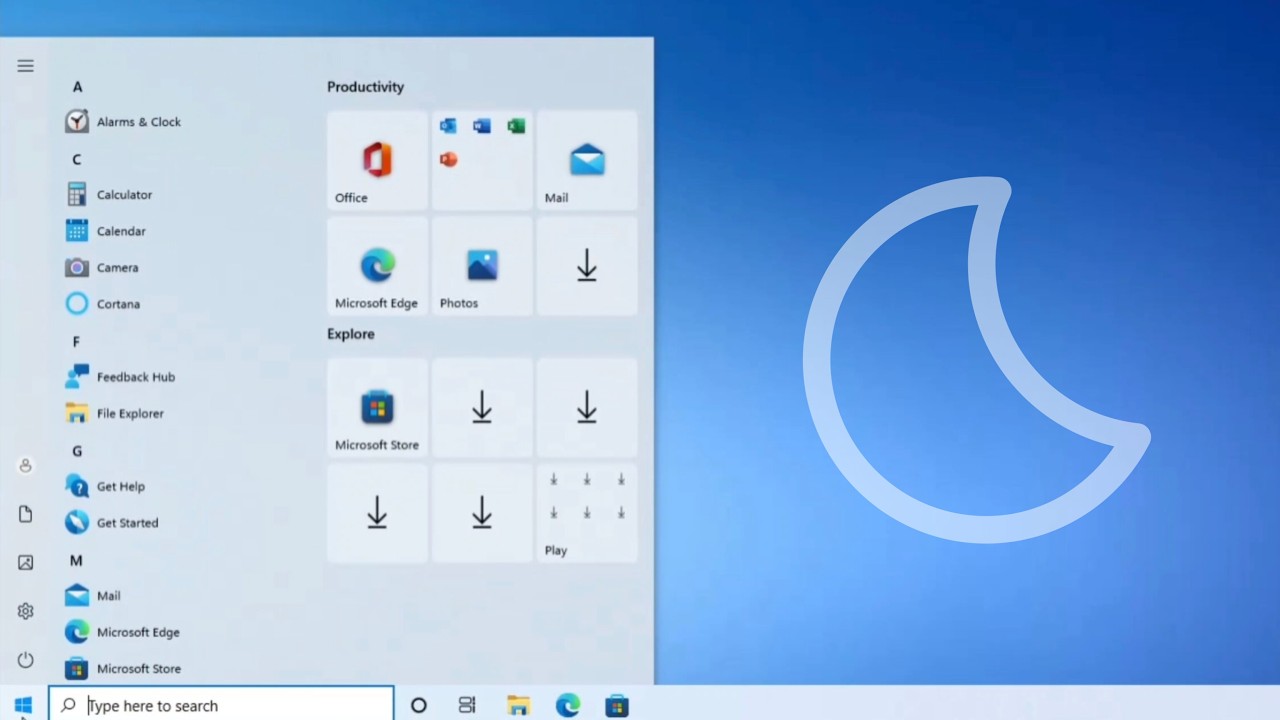Open the Mail tile in Productivity

[587, 161]
